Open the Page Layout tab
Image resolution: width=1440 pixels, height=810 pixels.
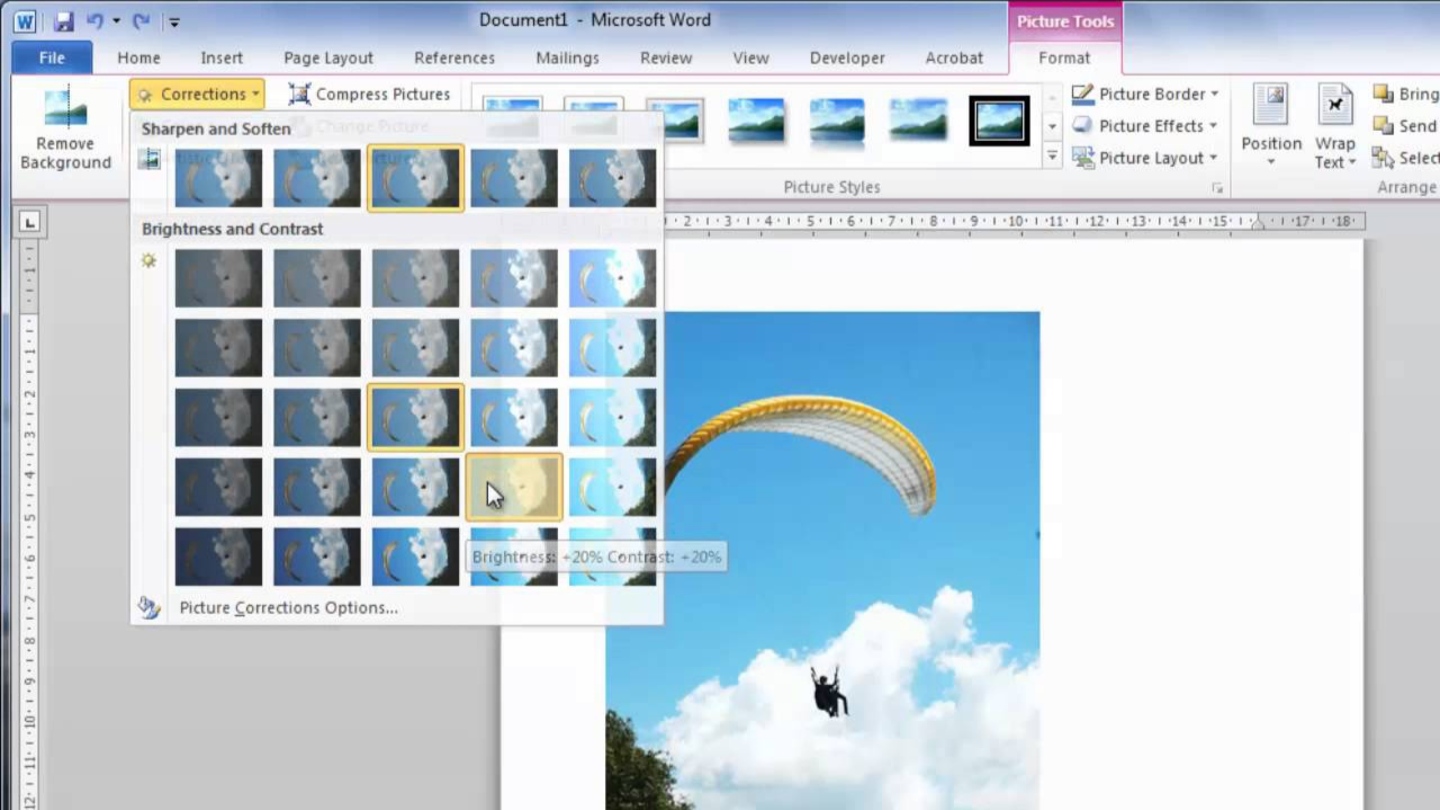(328, 58)
